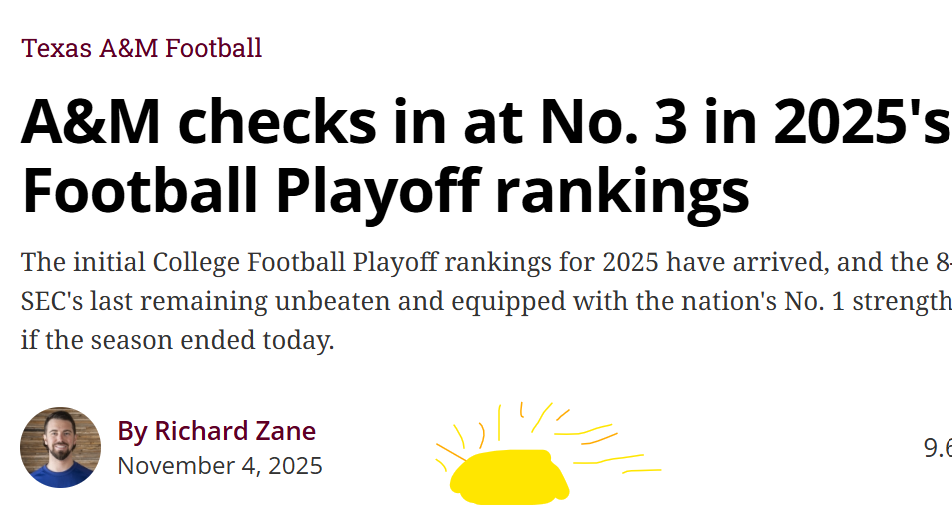Open the Texas A&M Football category link
This screenshot has height=506, width=952.
pos(142,47)
